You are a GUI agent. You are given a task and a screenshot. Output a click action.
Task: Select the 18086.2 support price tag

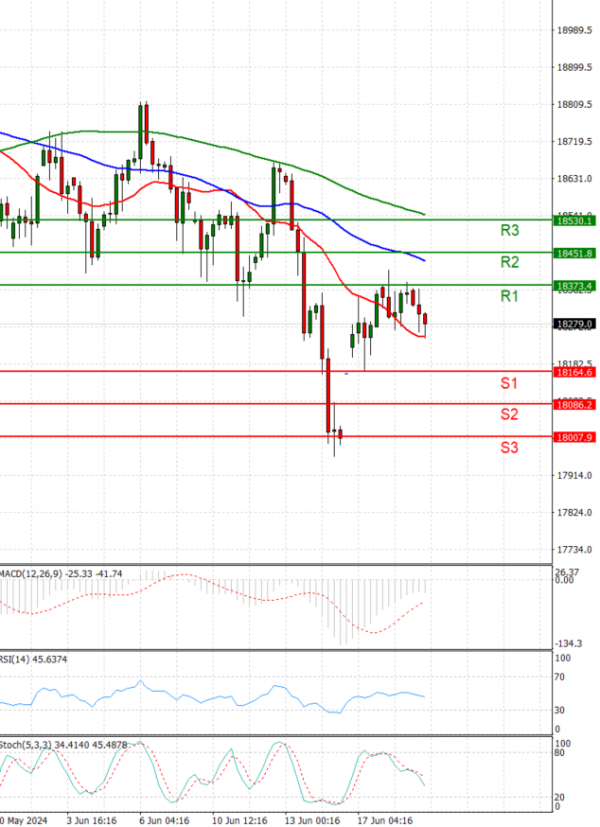[574, 405]
